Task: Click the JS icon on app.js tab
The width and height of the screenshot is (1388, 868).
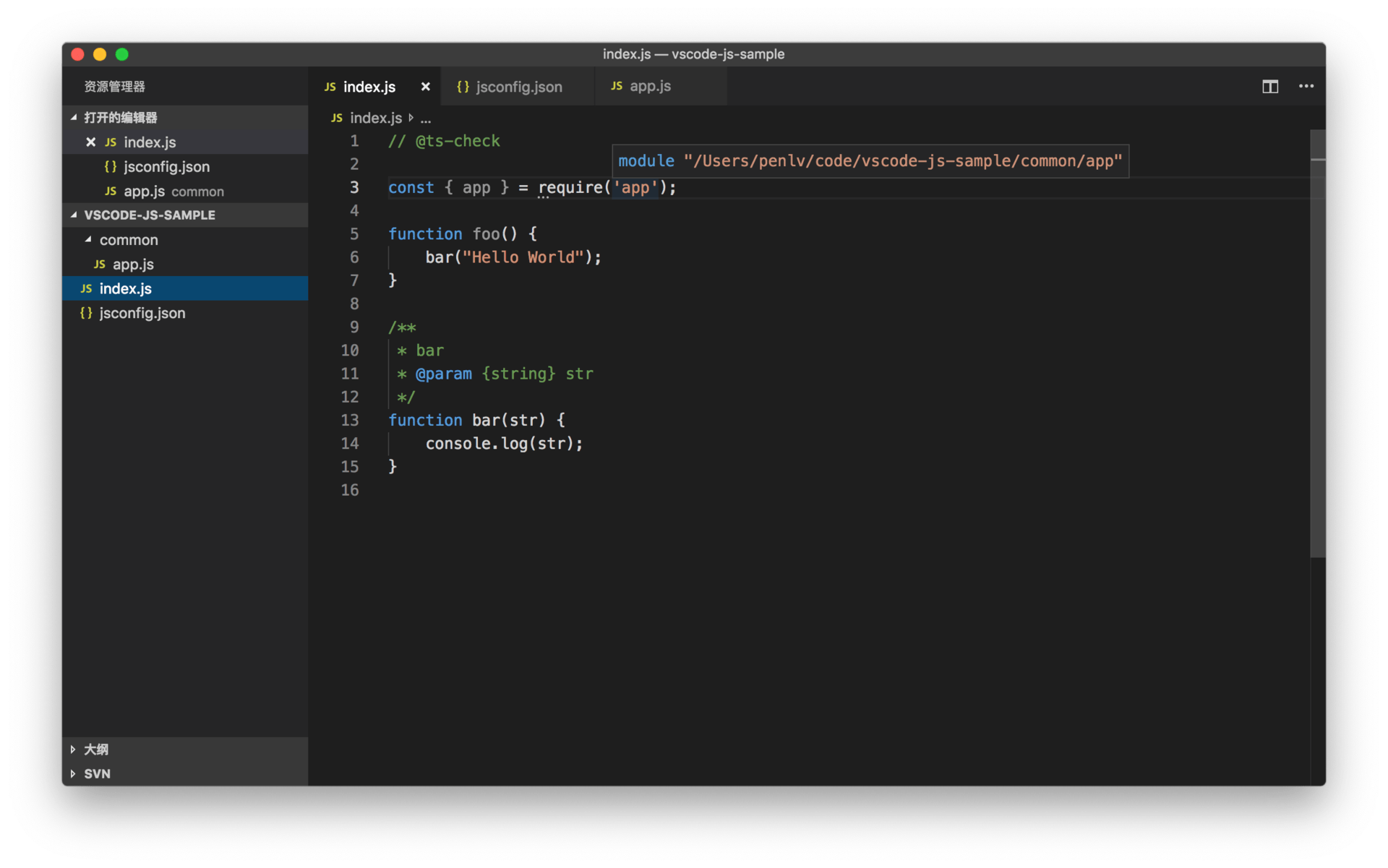Action: click(x=617, y=86)
